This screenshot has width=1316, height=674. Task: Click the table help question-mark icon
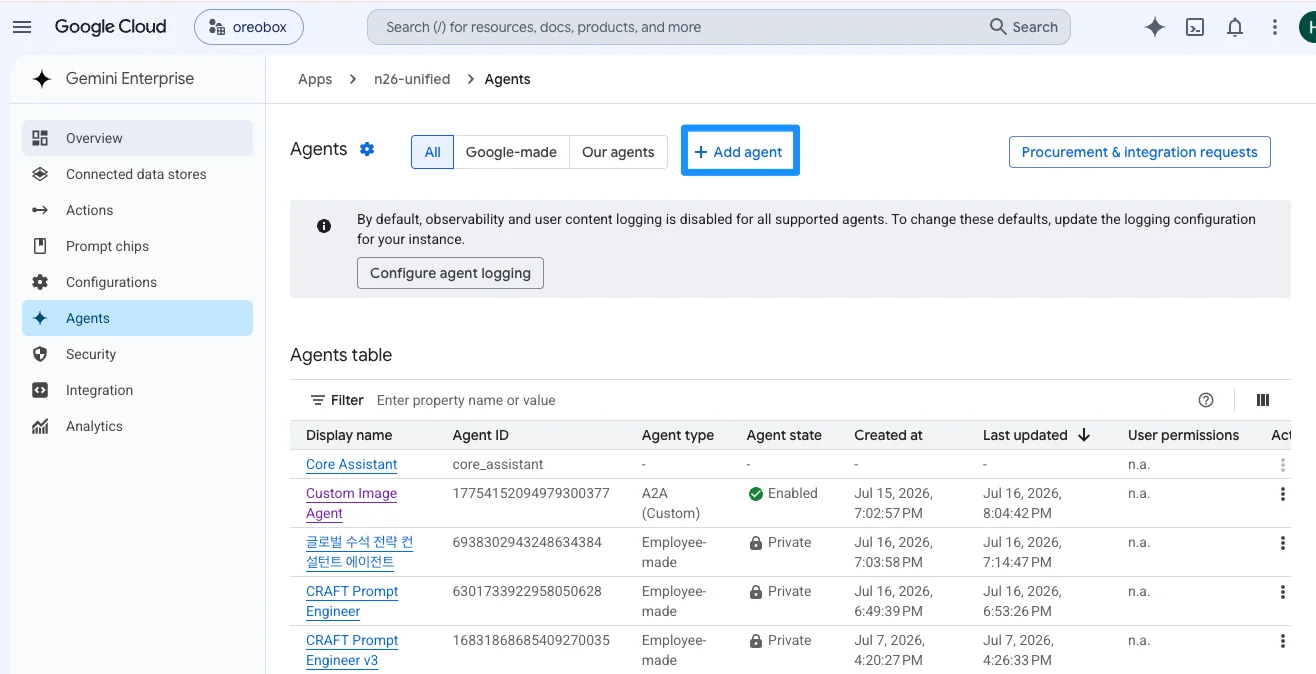1206,400
